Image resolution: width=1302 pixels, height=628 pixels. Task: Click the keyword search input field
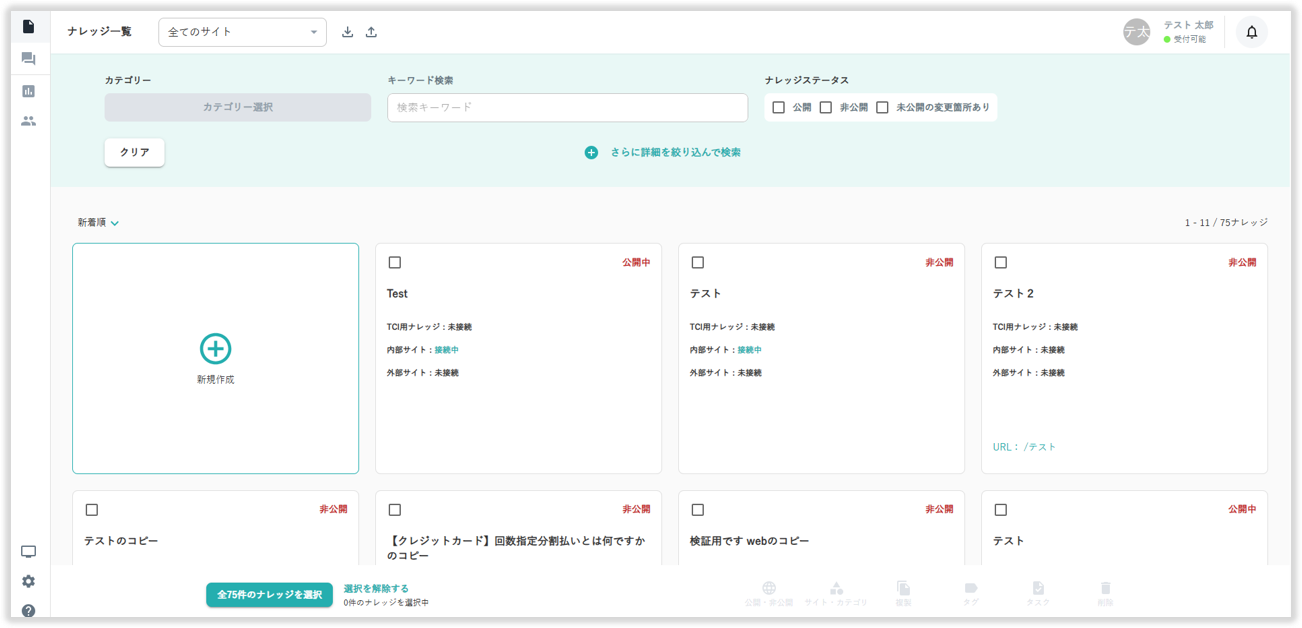[x=567, y=107]
